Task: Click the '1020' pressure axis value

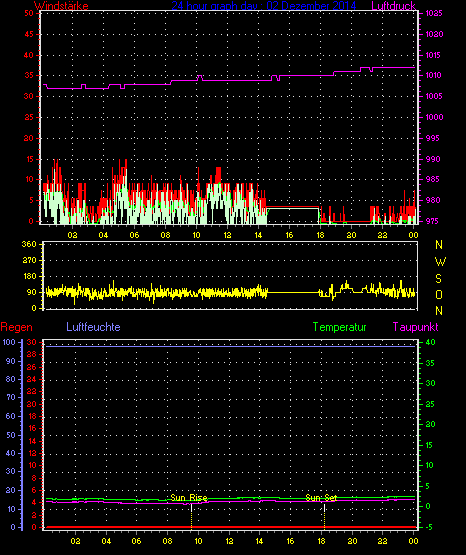Action: click(x=434, y=34)
